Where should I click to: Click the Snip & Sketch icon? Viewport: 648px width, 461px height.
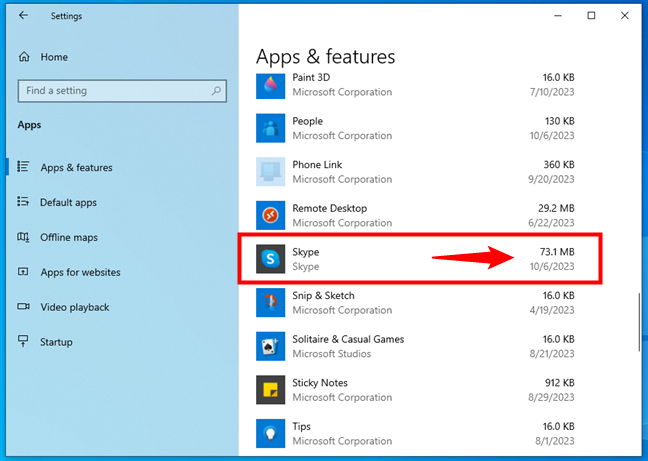[x=271, y=302]
